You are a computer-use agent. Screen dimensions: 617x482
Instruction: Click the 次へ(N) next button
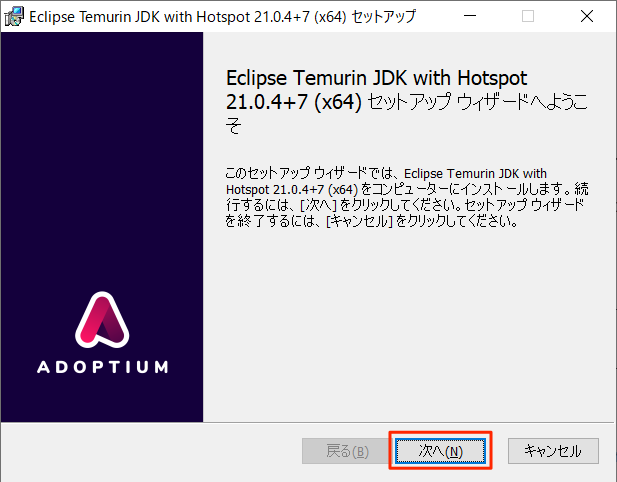click(x=440, y=451)
